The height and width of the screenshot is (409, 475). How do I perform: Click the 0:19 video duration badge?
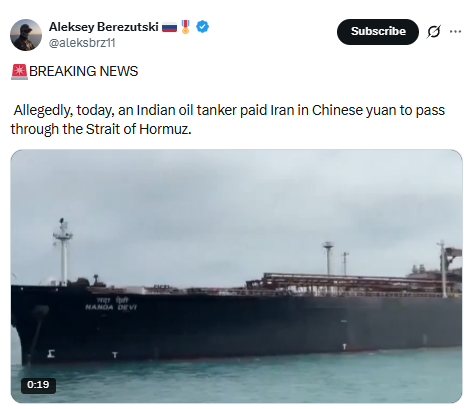point(38,385)
